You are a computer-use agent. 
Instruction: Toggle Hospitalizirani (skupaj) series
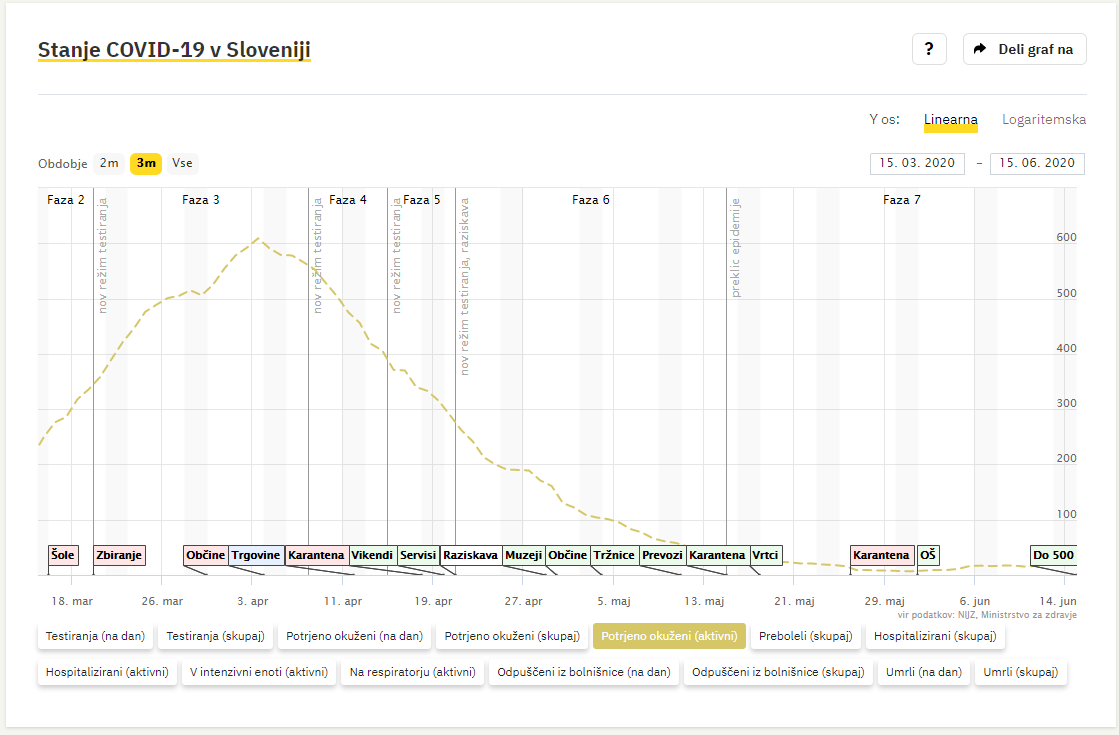[x=935, y=636]
